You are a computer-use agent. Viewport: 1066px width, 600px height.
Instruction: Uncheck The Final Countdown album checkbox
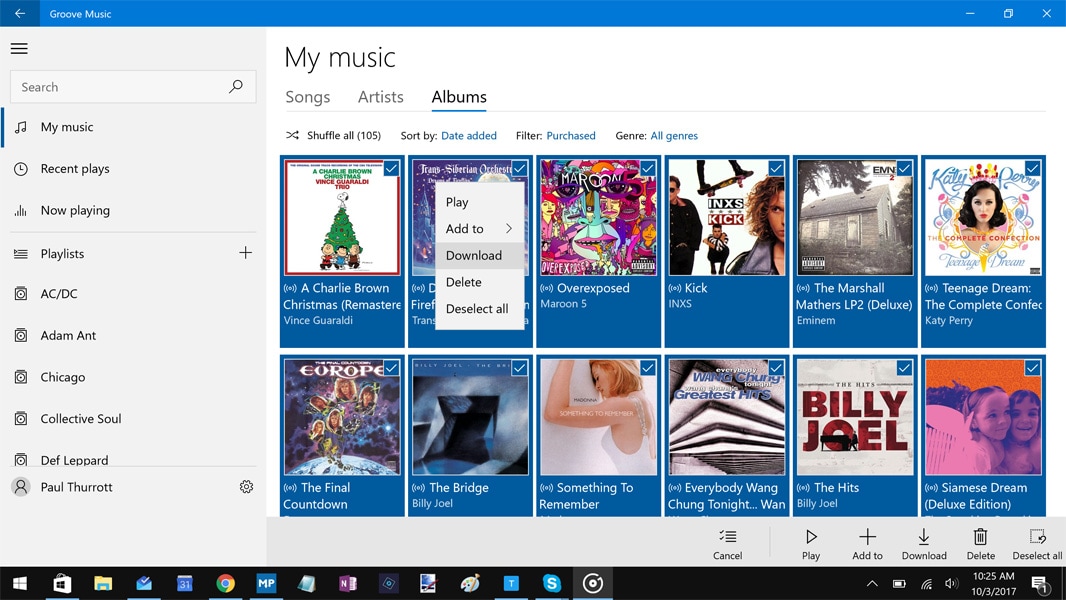tap(392, 368)
